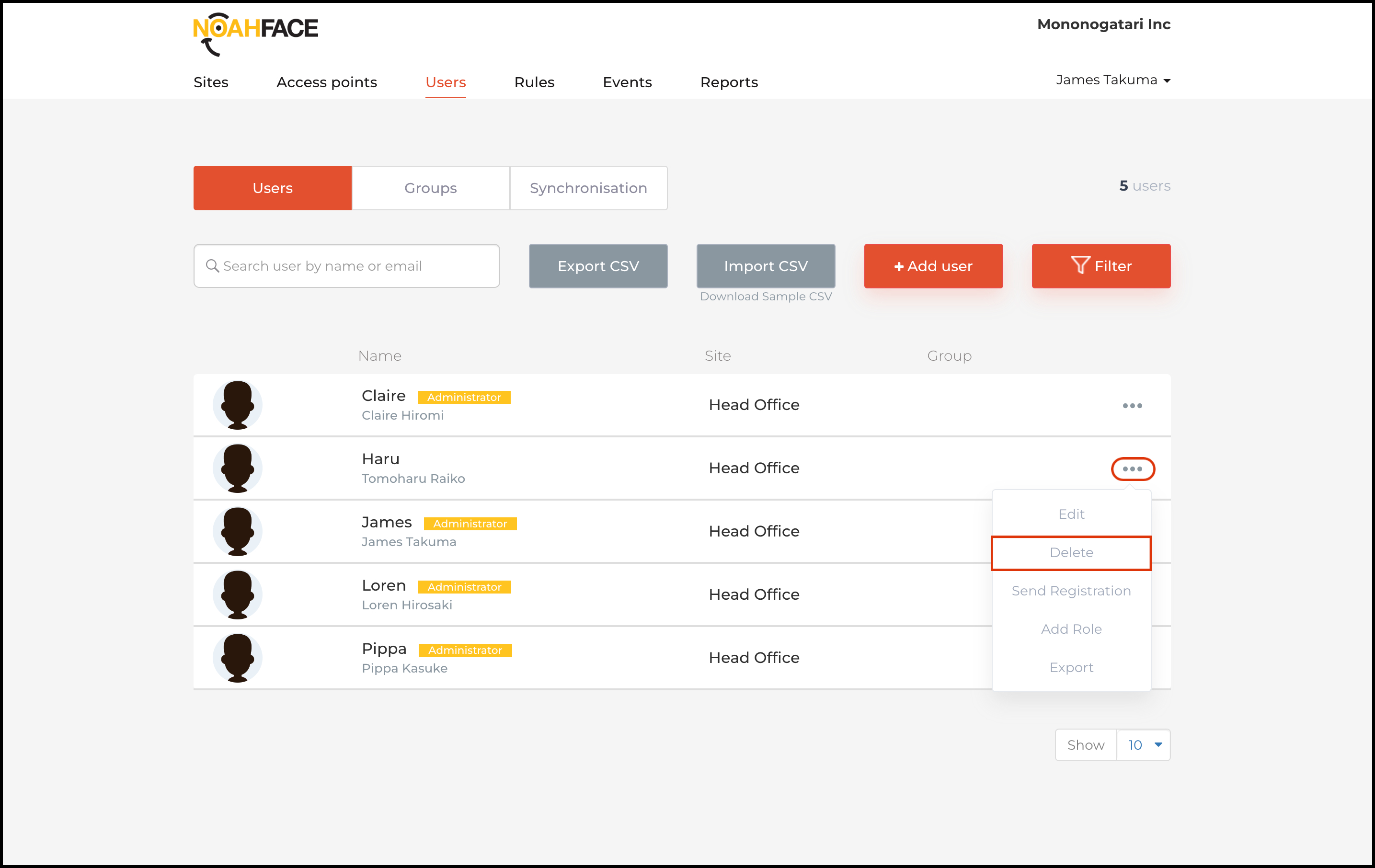The image size is (1375, 868).
Task: Open the Synchronisation tab
Action: tap(588, 188)
